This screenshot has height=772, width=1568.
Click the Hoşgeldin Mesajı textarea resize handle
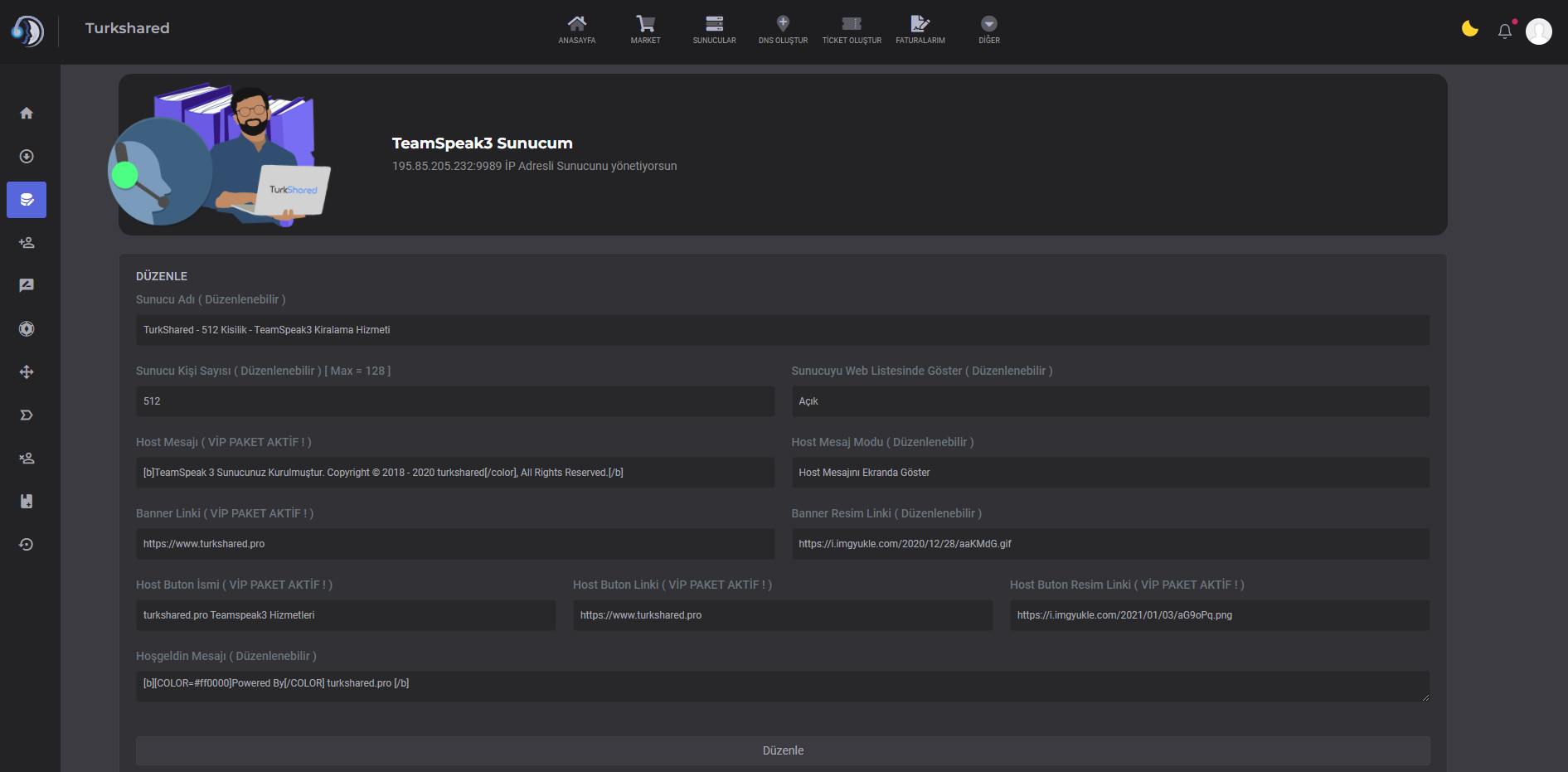[x=1425, y=697]
